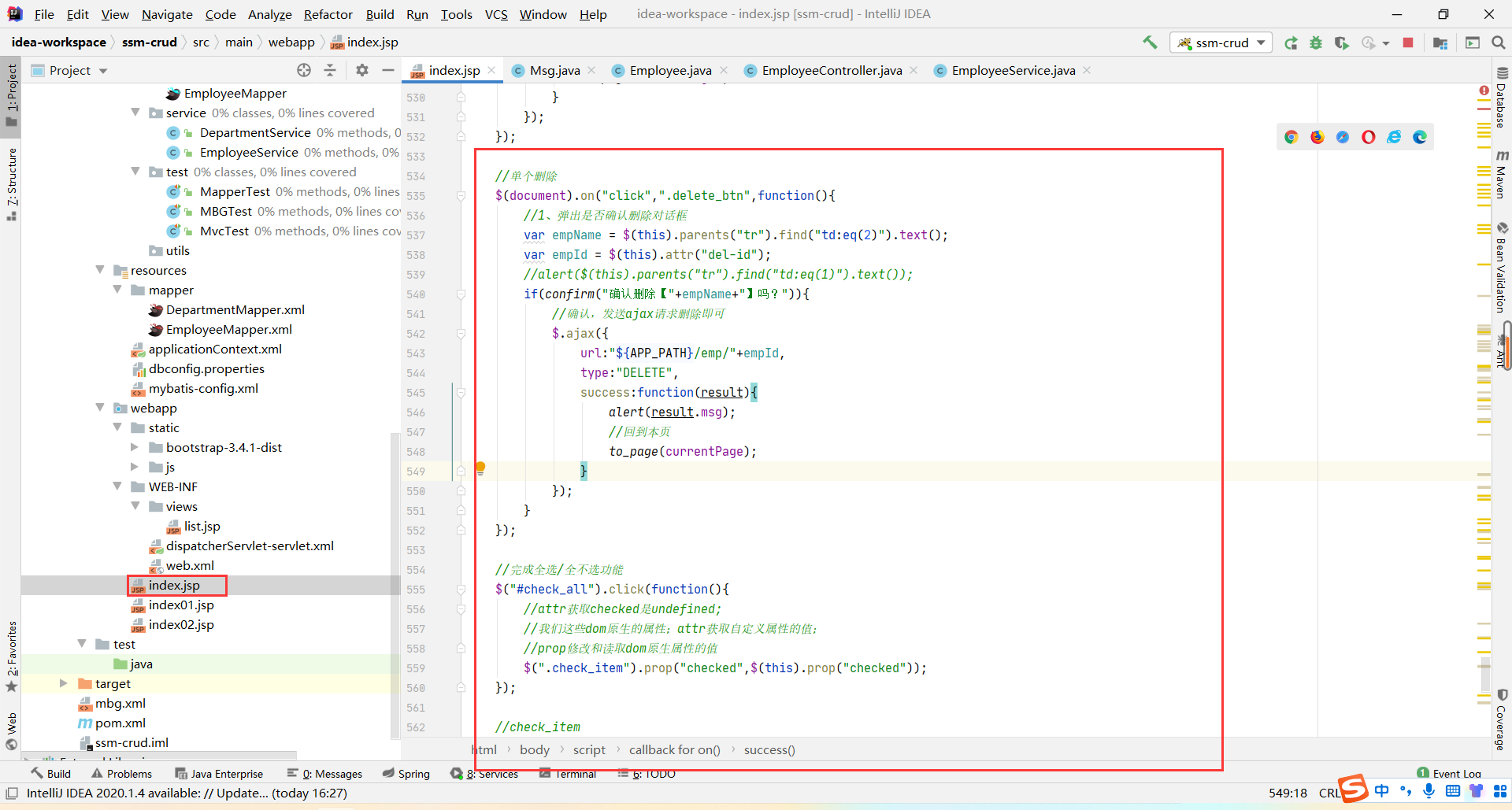Preview the page in Internet Explorer
Screen dimensions: 1512x810
click(x=1394, y=137)
